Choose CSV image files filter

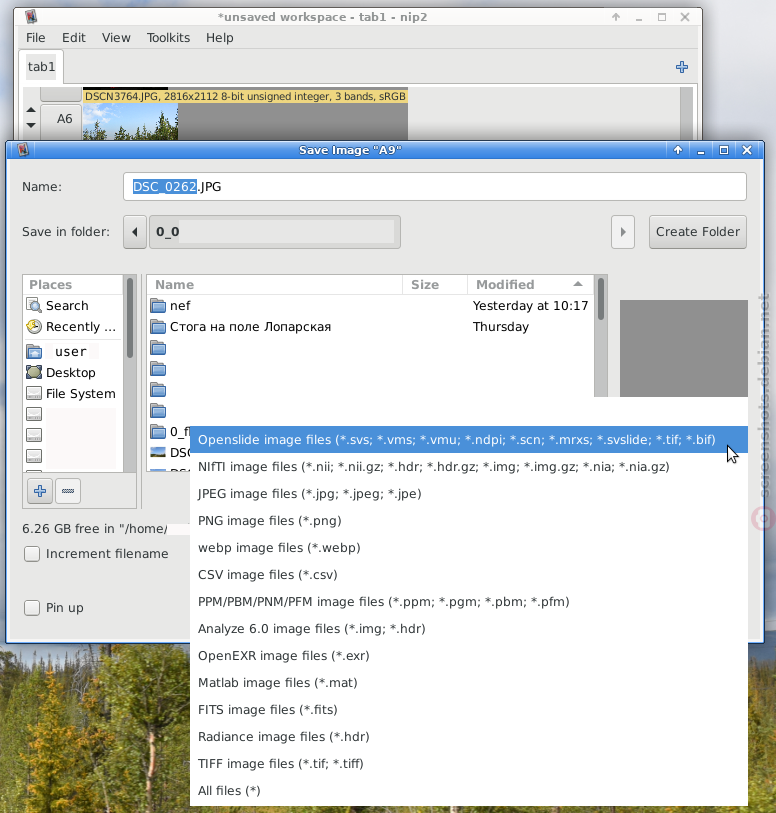[x=469, y=574]
